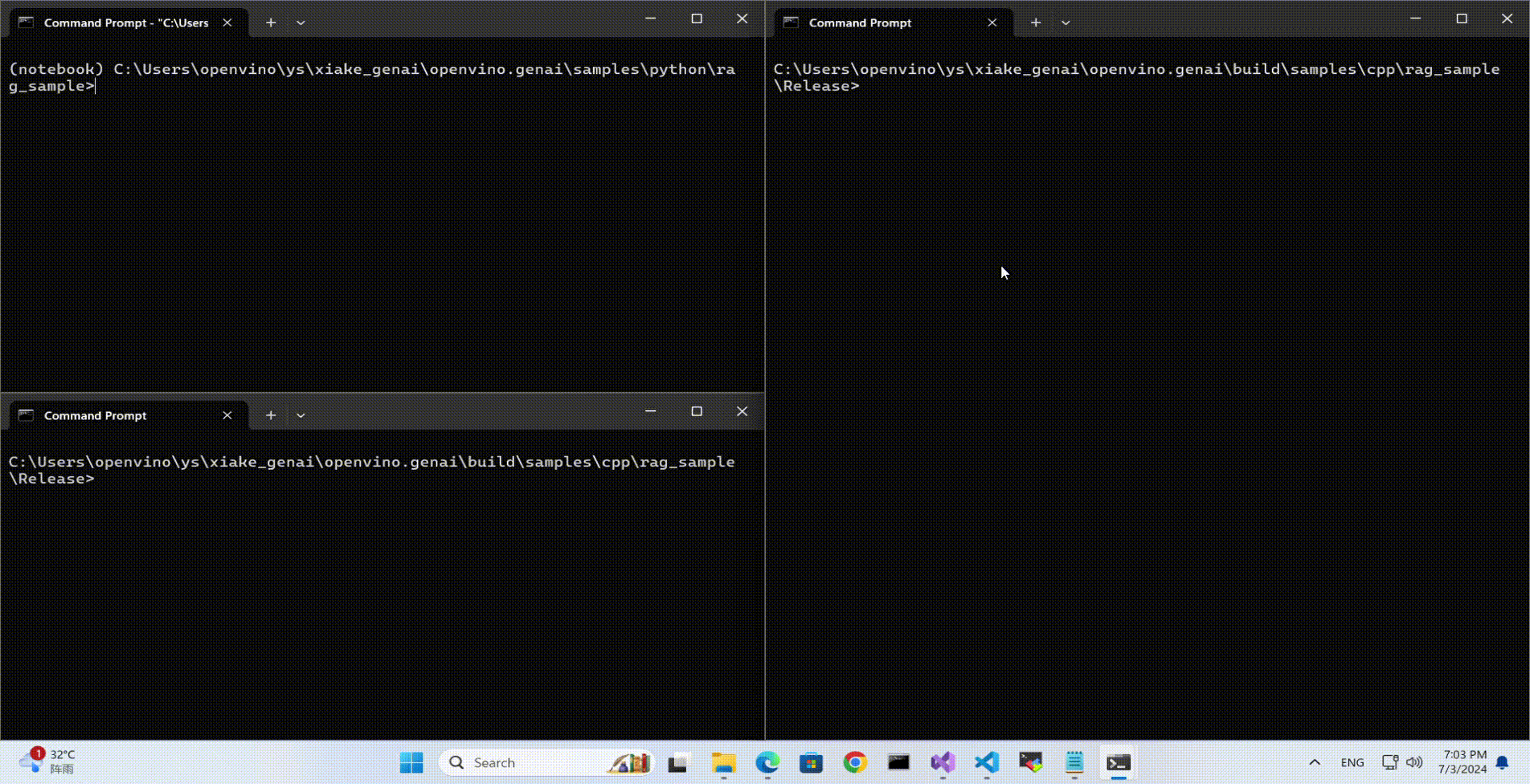This screenshot has width=1530, height=784.
Task: Click the Release> prompt in right terminal
Action: [816, 86]
